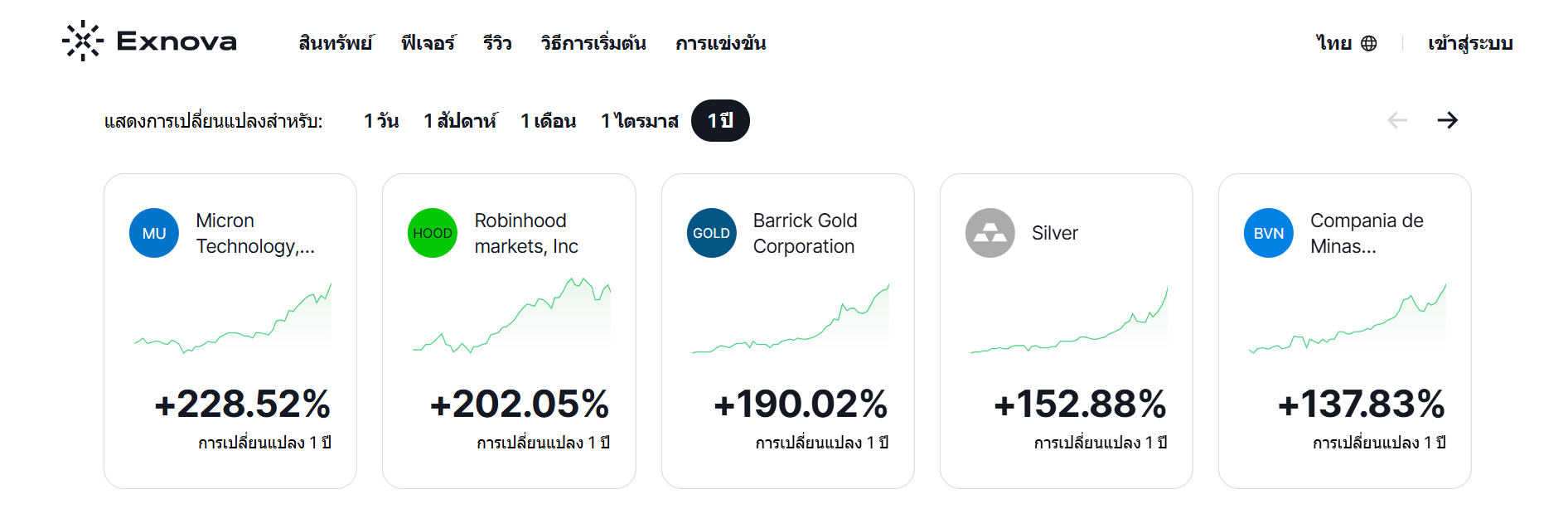Screen dimensions: 1568x528
Task: Click the globe language icon
Action: click(1370, 42)
